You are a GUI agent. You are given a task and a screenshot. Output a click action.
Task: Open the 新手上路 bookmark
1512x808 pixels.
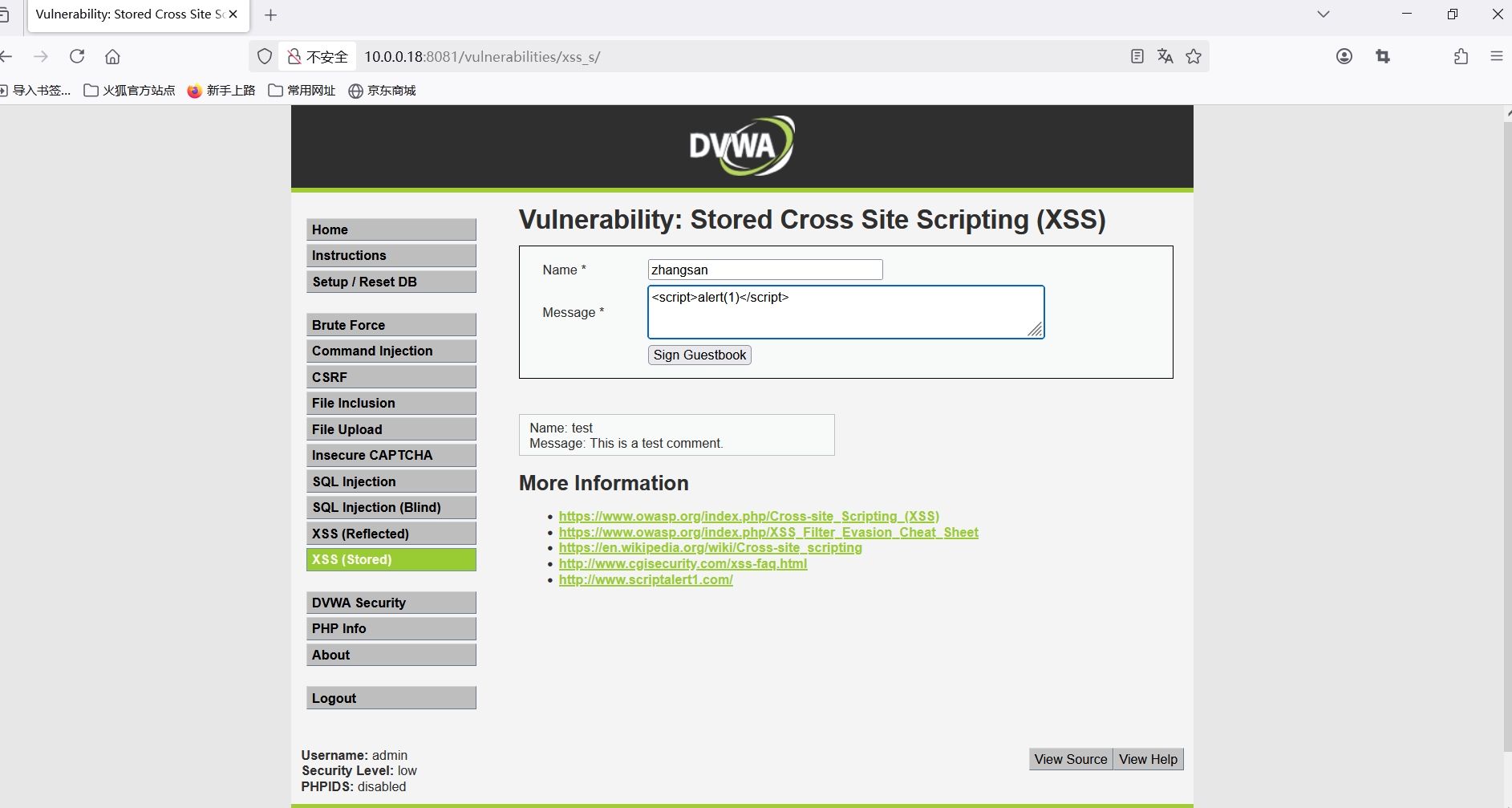(x=221, y=90)
